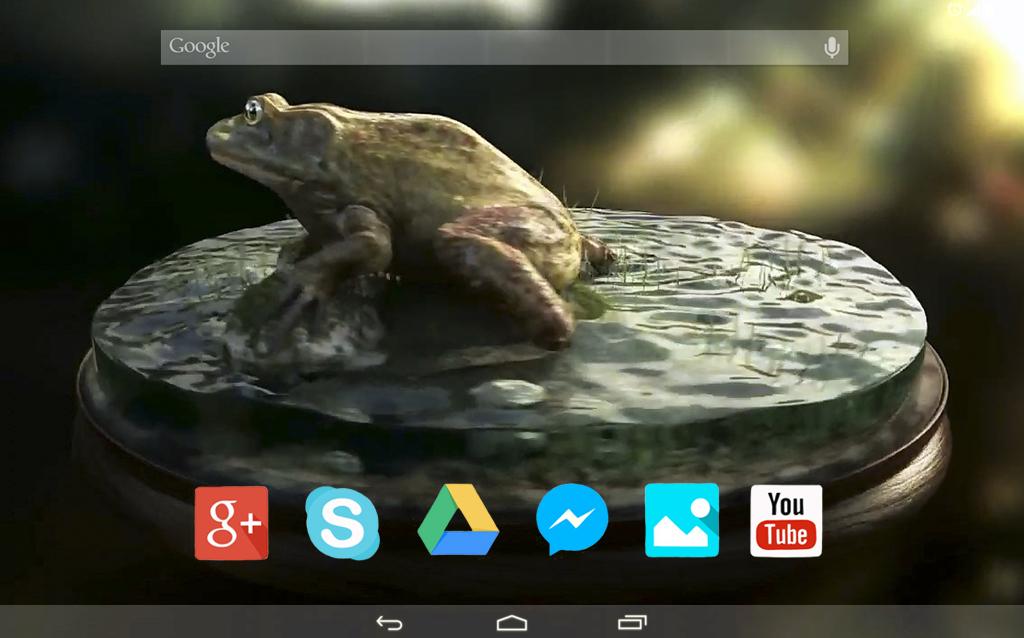Open the Google Drive app
The image size is (1024, 638).
coord(458,520)
